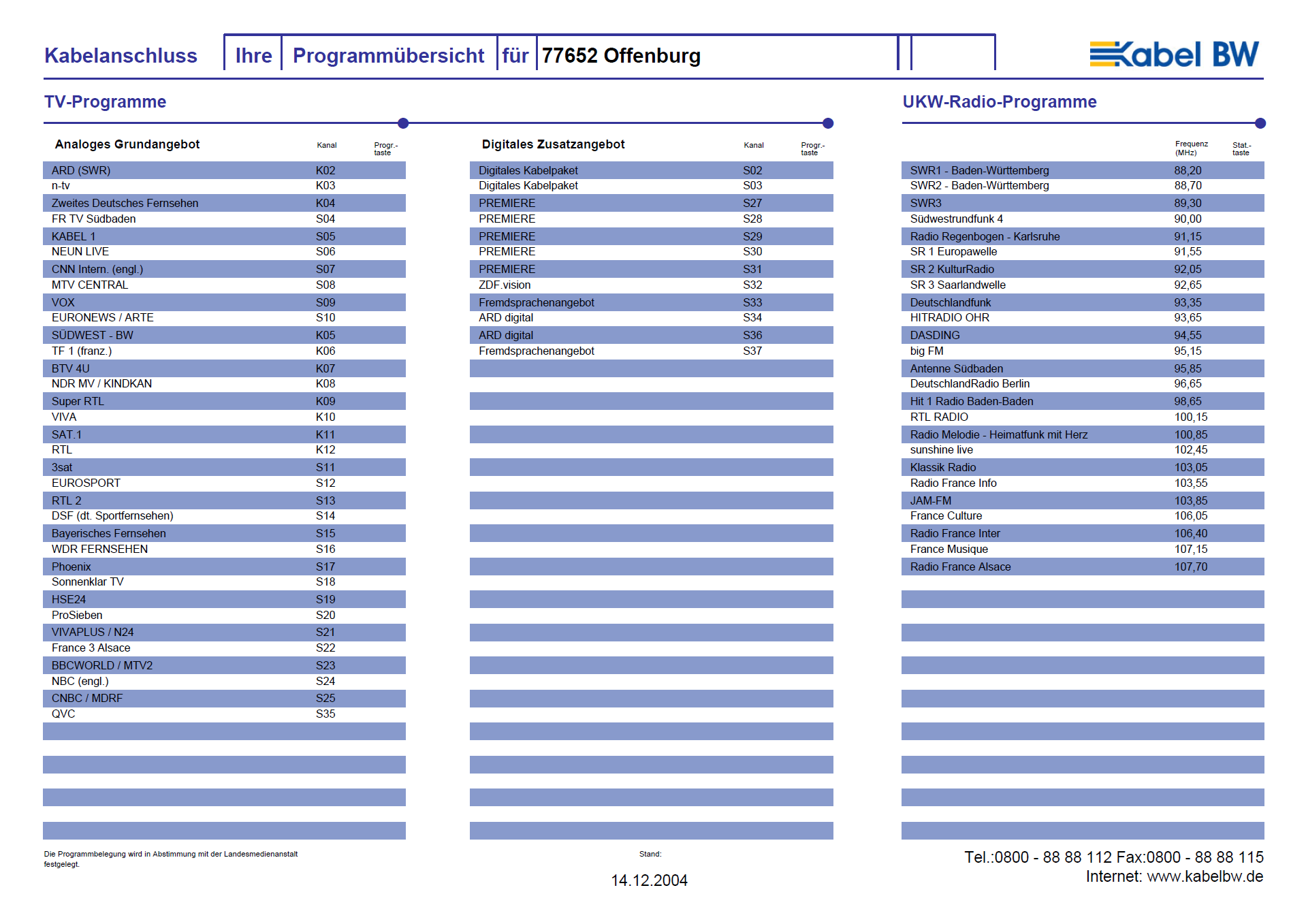Select NEUN LIVE channel

pyautogui.click(x=224, y=252)
